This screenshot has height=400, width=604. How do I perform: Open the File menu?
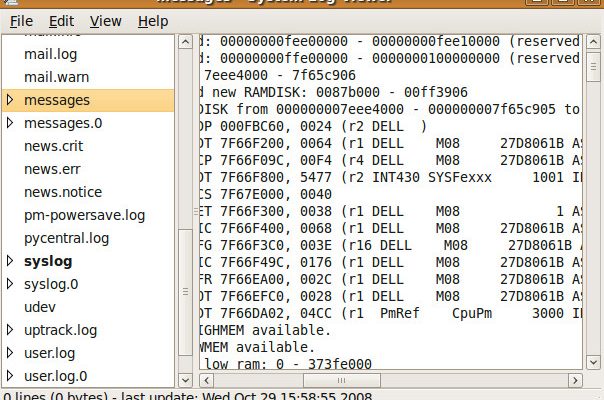(21, 21)
